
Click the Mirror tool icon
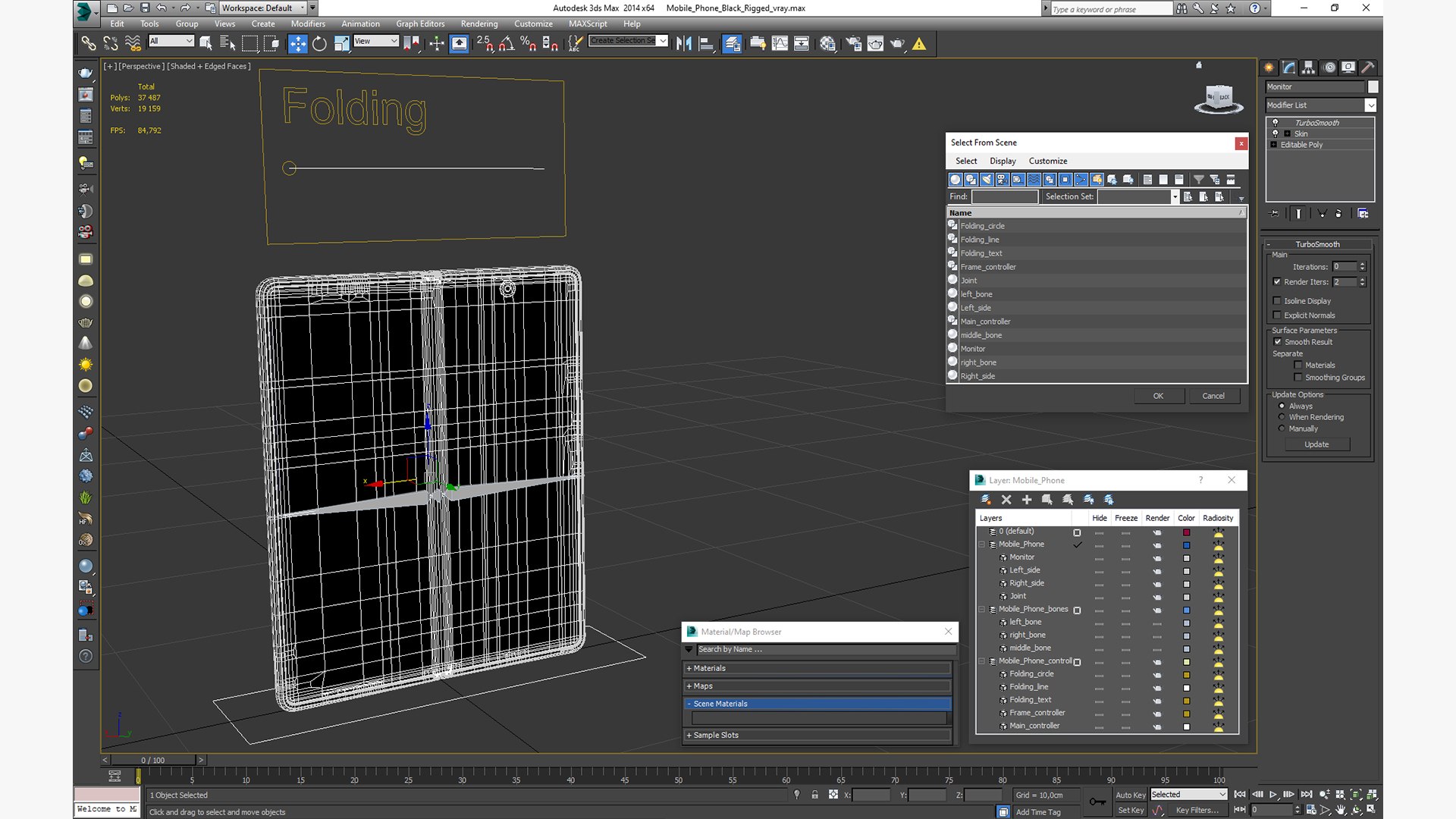683,44
